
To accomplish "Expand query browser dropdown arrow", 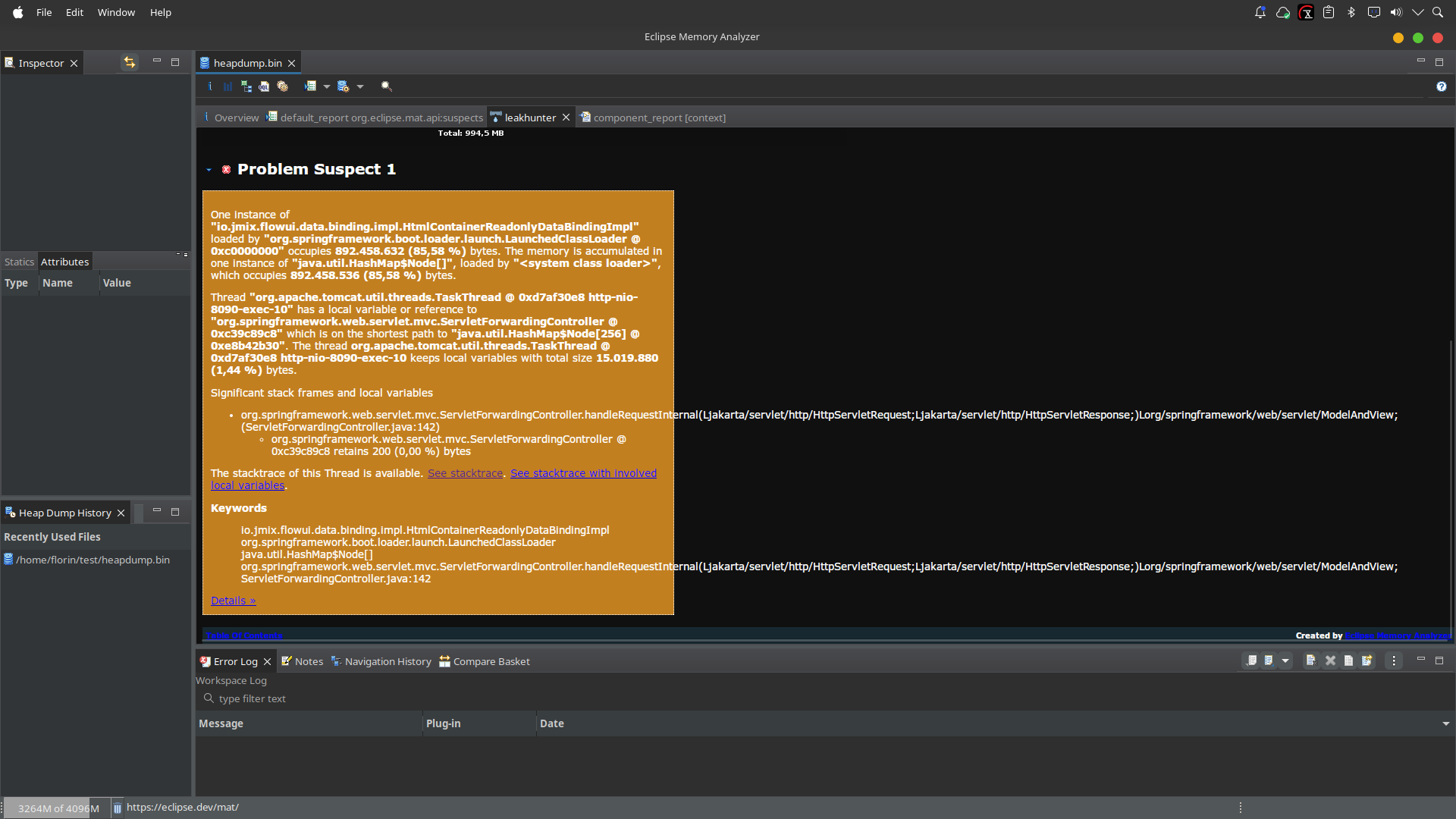I will click(360, 86).
